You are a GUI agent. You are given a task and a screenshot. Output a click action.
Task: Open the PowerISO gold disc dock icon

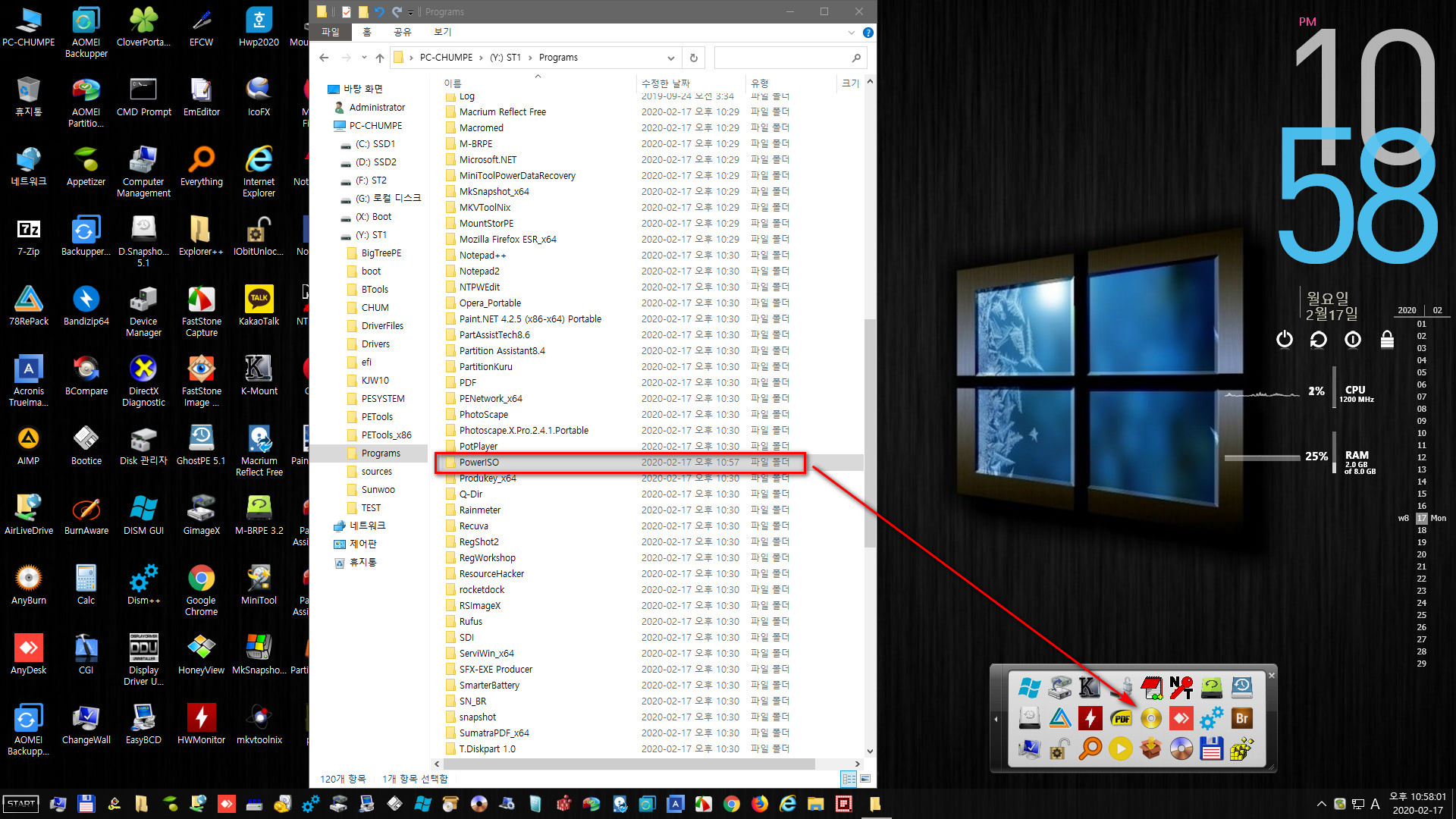(x=1150, y=718)
